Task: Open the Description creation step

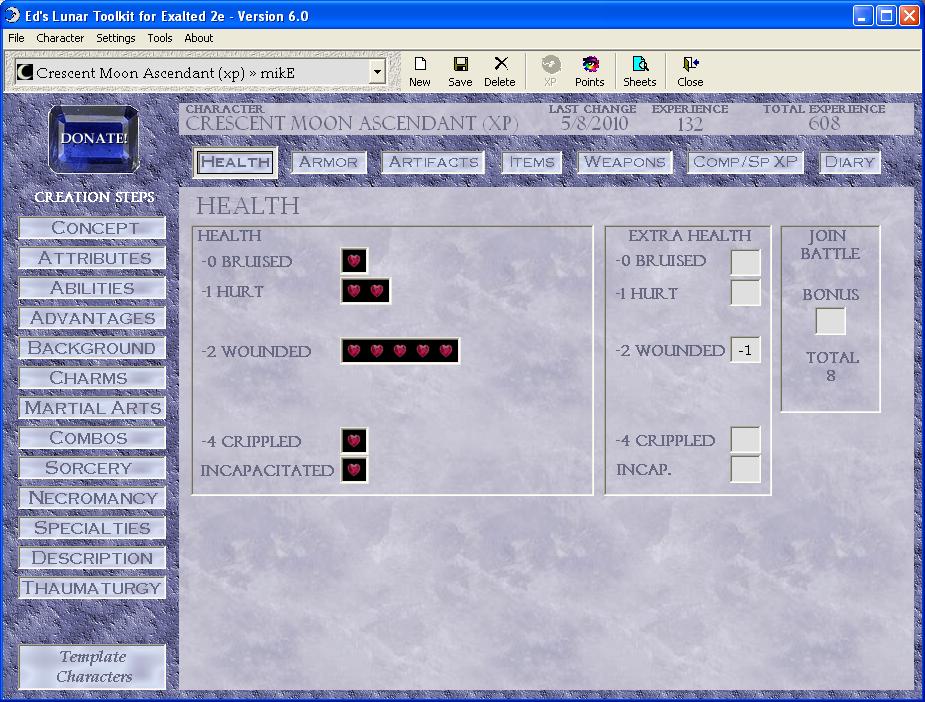Action: pyautogui.click(x=93, y=558)
